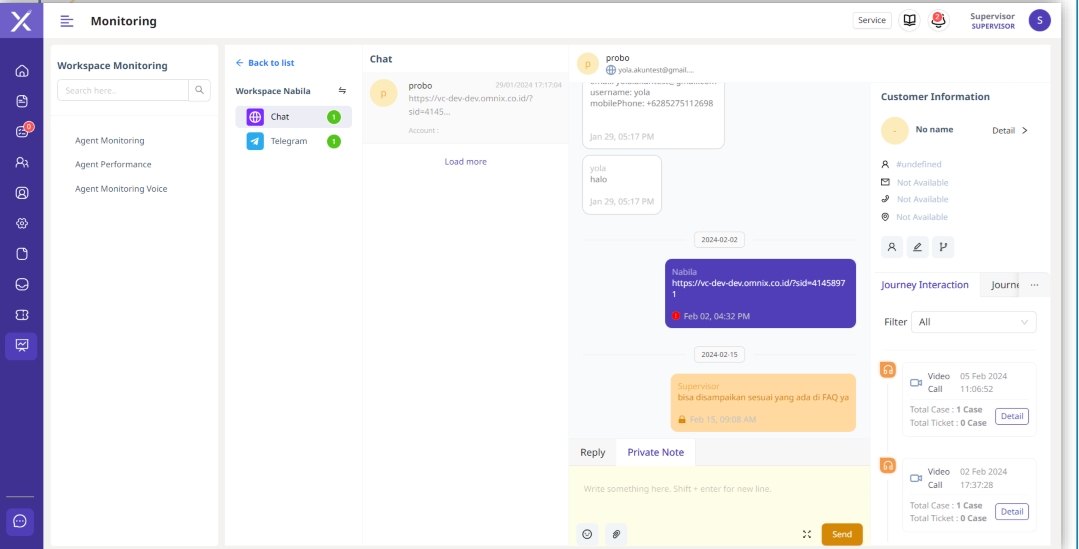This screenshot has height=549, width=1079.
Task: Click the search magnifier button
Action: tap(200, 90)
